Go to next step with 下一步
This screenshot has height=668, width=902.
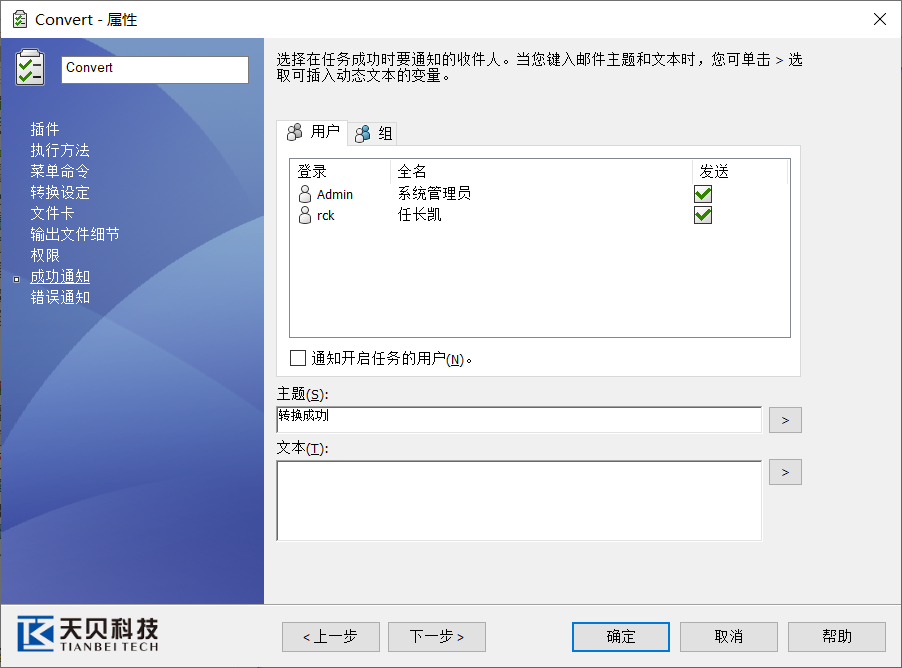pyautogui.click(x=436, y=637)
